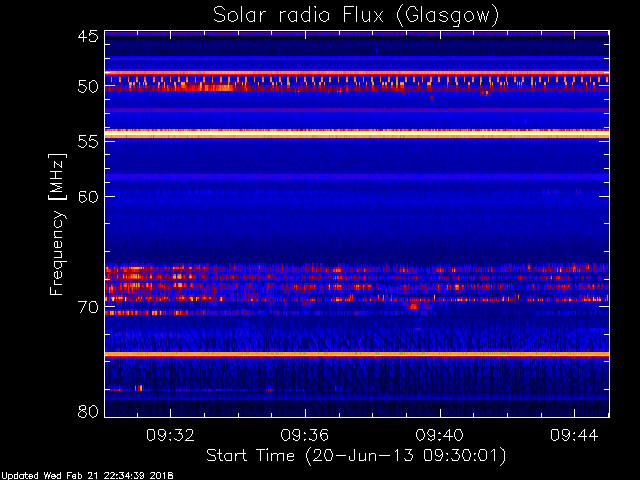Click the 'Updated Wed Feb 21 22:34:39 2018' footer text

[x=87, y=476]
